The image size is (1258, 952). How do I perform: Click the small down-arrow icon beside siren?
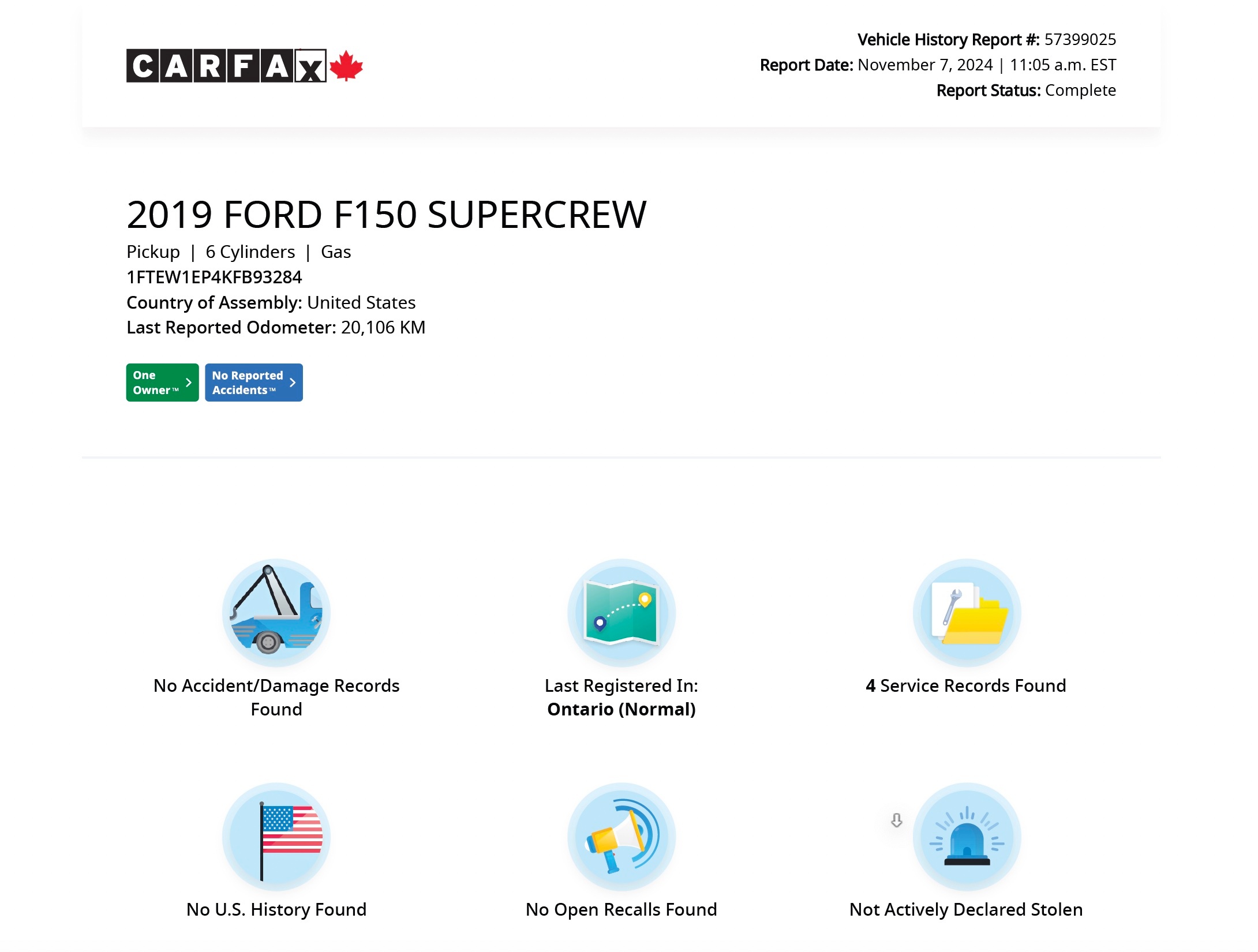pos(896,820)
